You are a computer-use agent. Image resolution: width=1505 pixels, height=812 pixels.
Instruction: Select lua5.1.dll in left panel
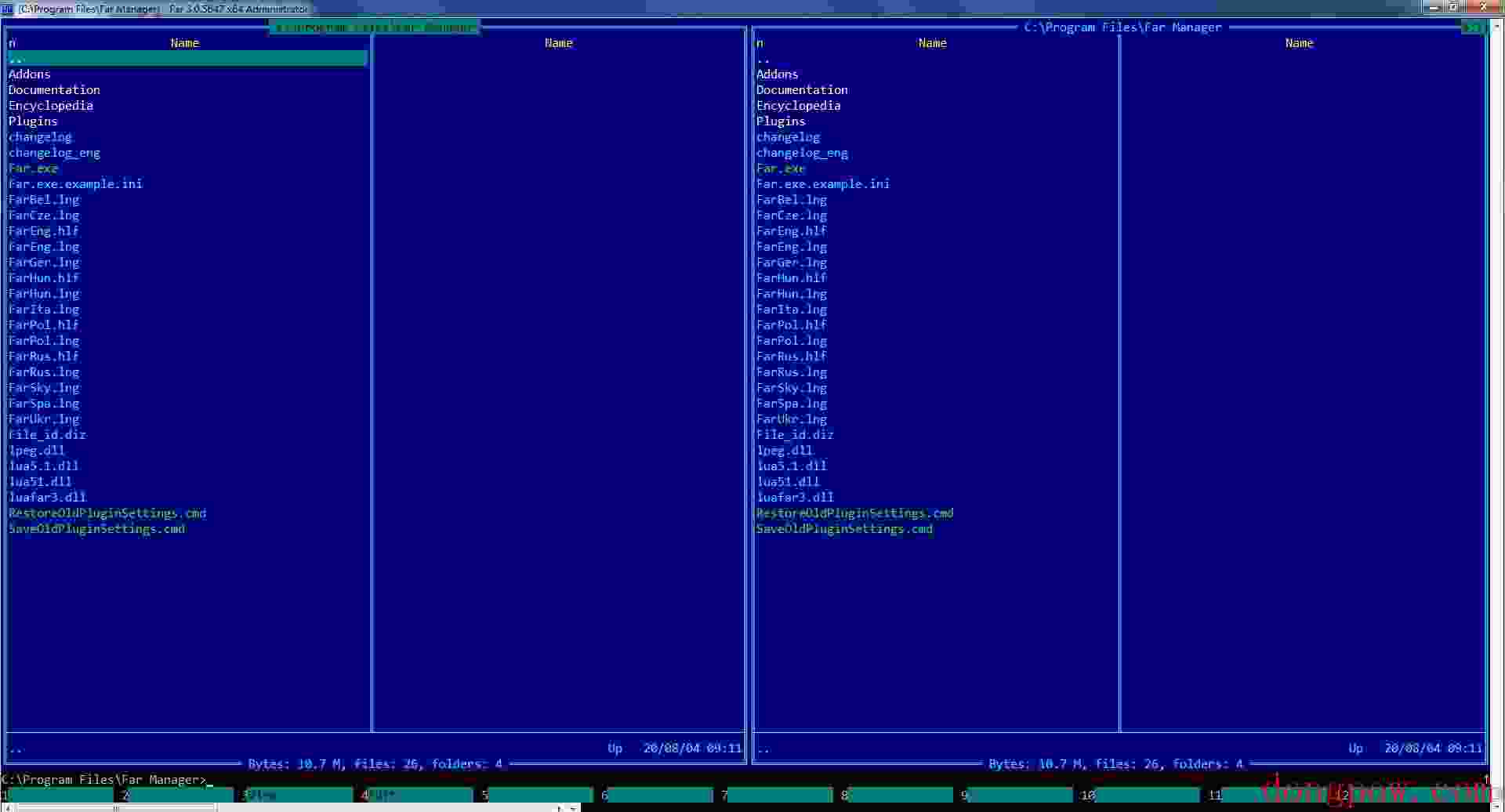(x=44, y=466)
